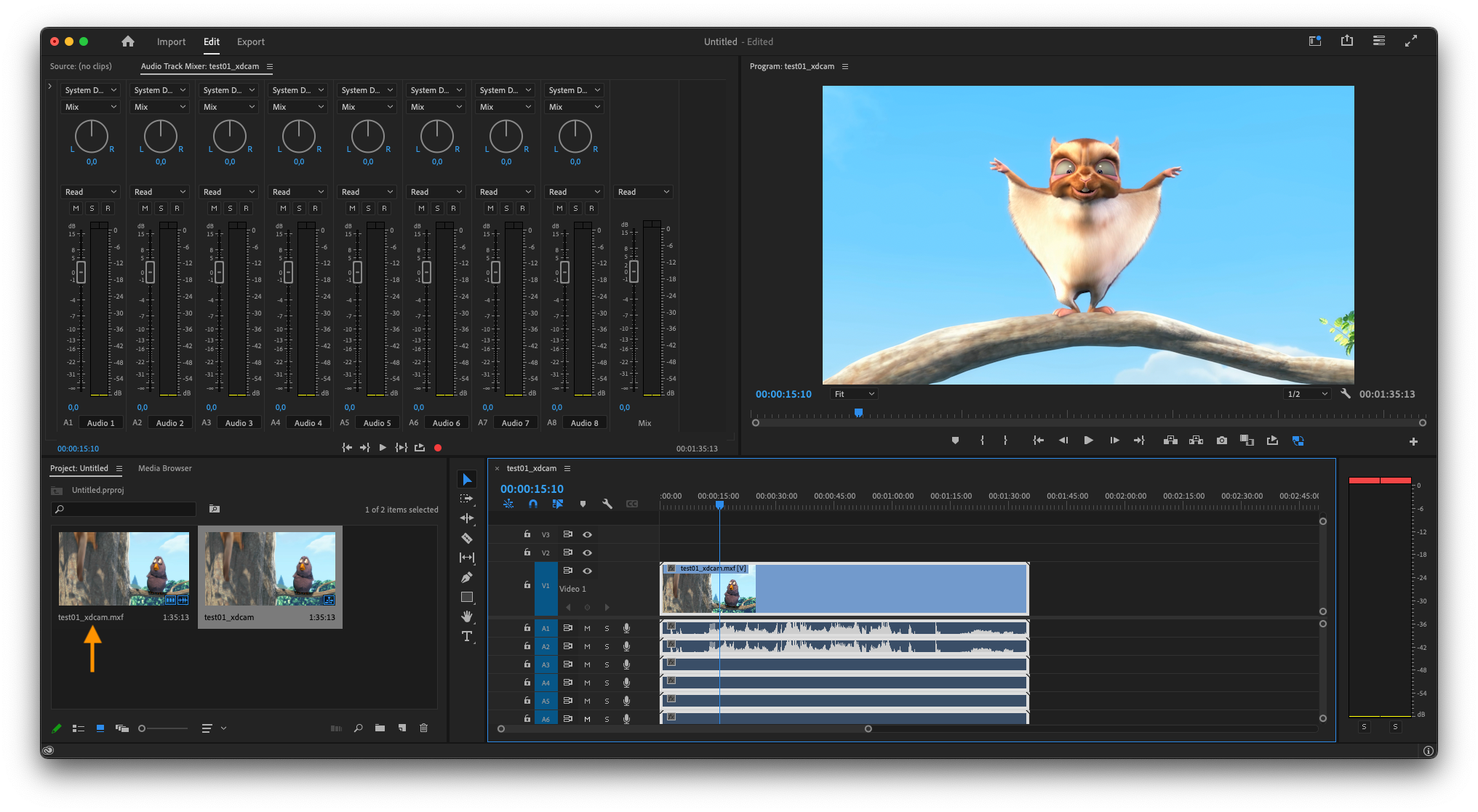Open Program monitor panel menu
The width and height of the screenshot is (1478, 812).
point(845,66)
